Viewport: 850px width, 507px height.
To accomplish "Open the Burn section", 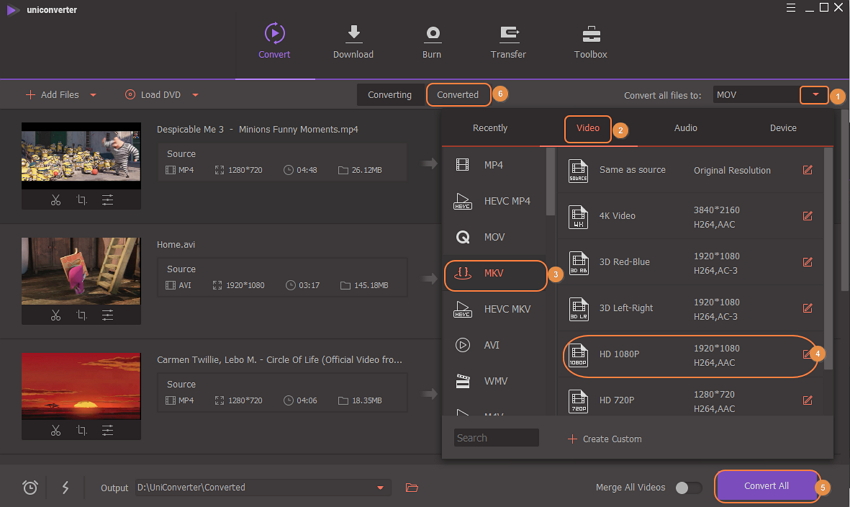I will (x=432, y=41).
